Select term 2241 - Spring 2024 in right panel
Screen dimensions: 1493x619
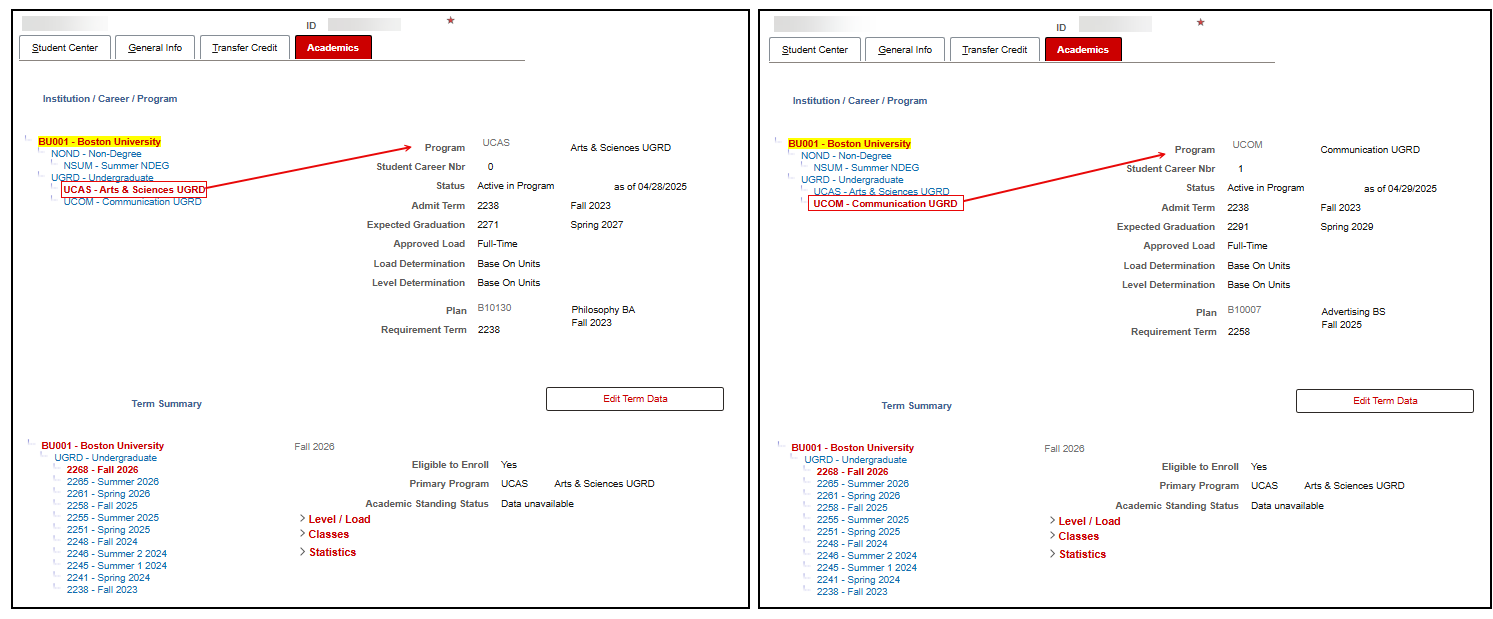858,580
